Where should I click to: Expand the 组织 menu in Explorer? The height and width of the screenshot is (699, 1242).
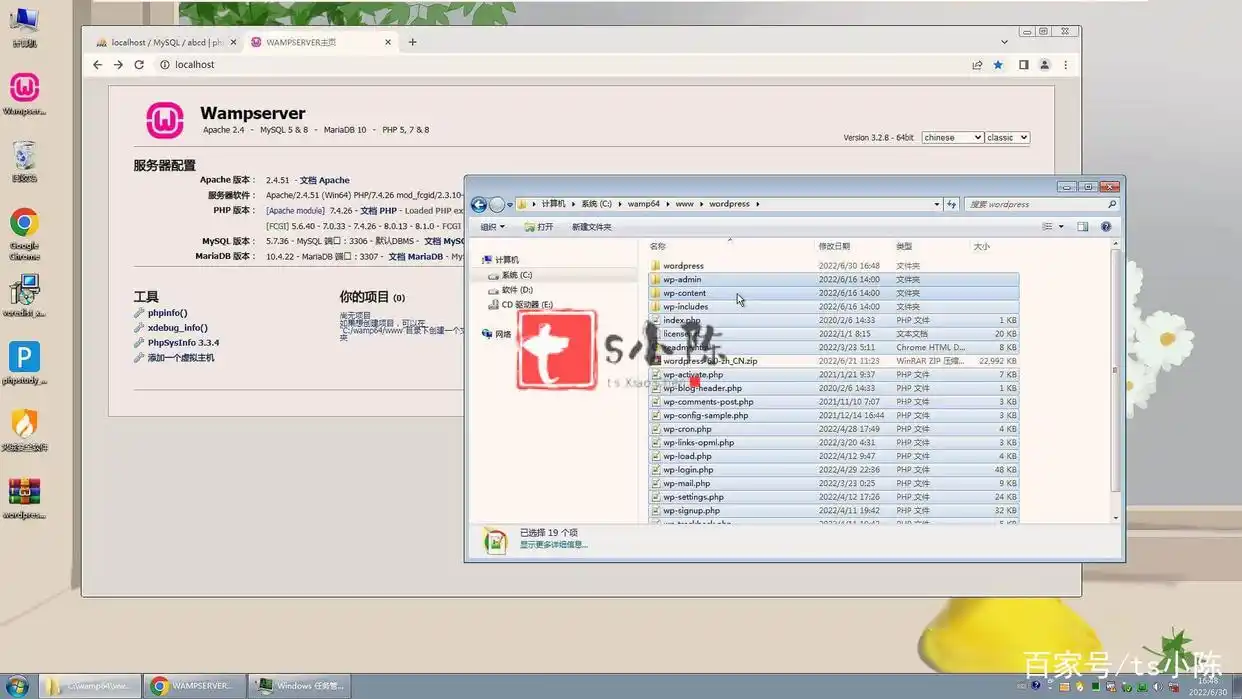point(493,227)
